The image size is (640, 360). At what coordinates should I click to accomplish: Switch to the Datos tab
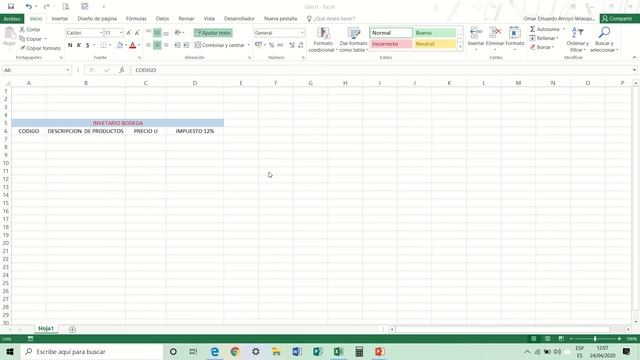pos(162,19)
